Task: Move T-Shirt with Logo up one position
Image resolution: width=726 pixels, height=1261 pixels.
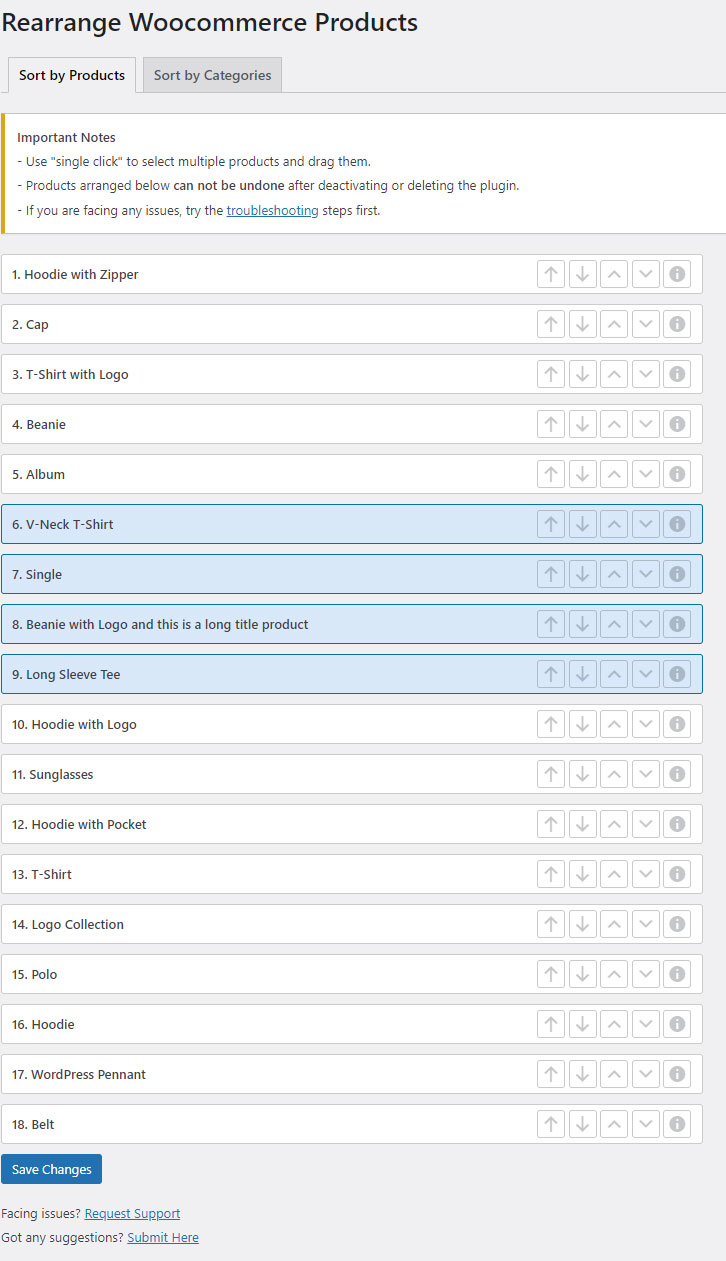Action: [614, 374]
